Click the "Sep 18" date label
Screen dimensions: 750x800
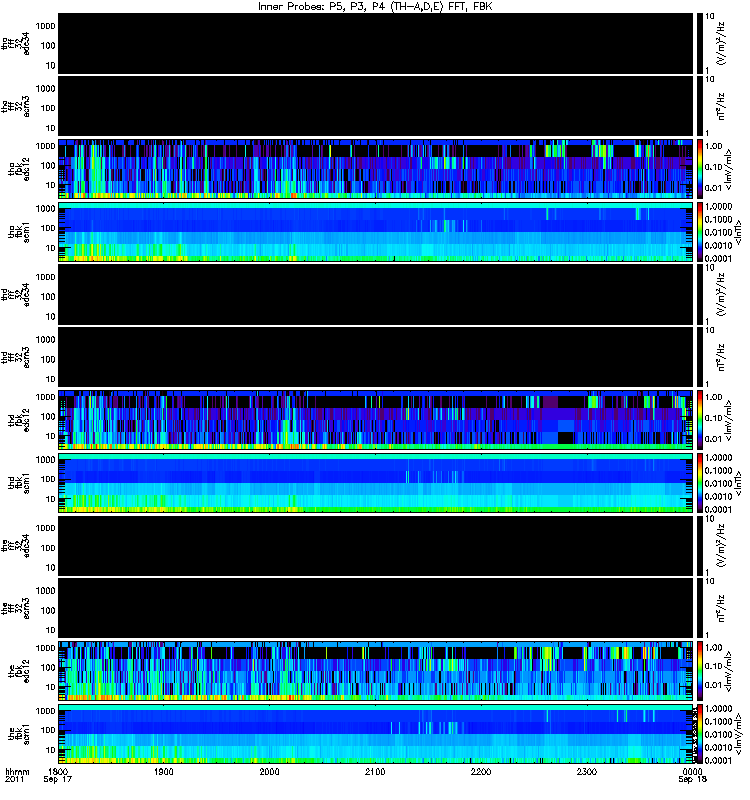pyautogui.click(x=692, y=779)
